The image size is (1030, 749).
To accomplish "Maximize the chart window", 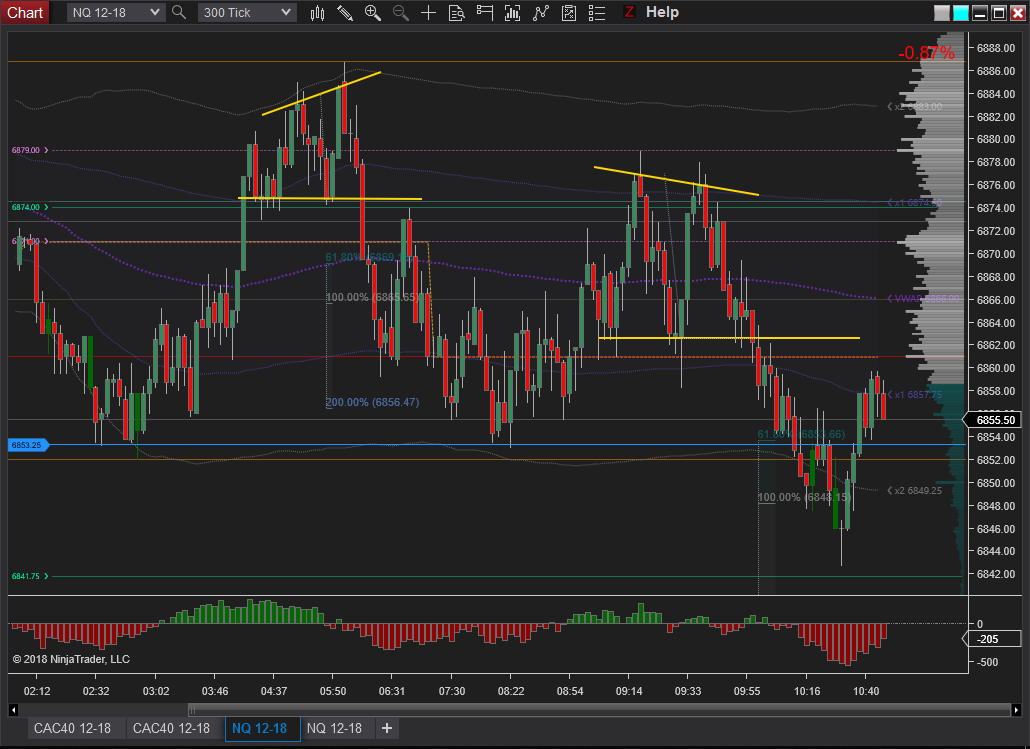I will pos(999,12).
